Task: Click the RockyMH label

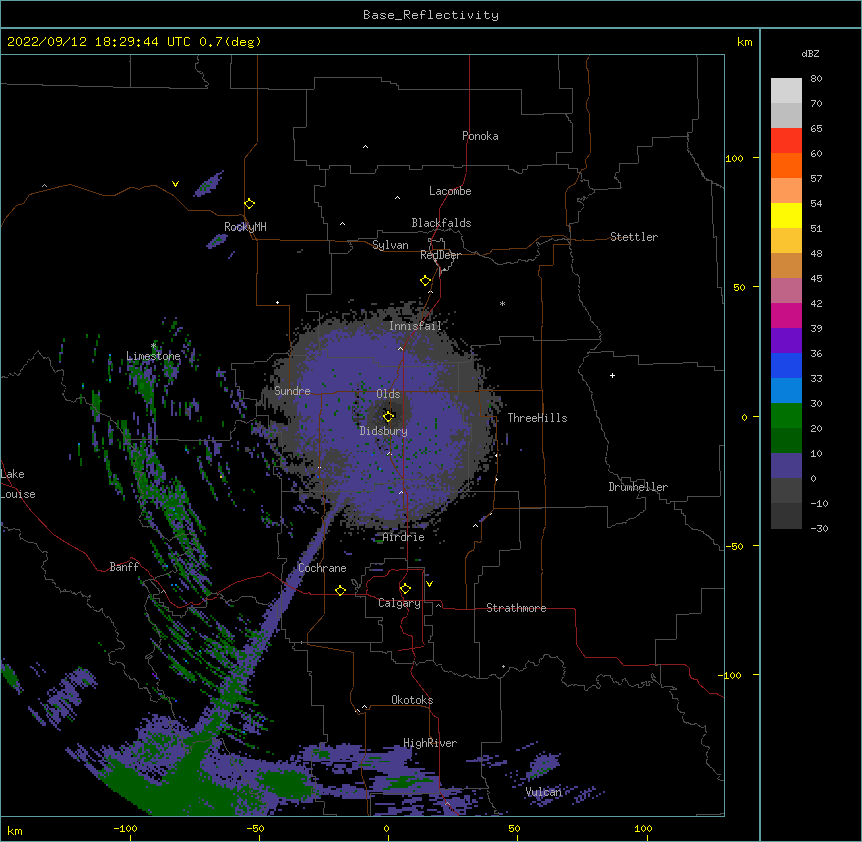Action: click(x=245, y=227)
